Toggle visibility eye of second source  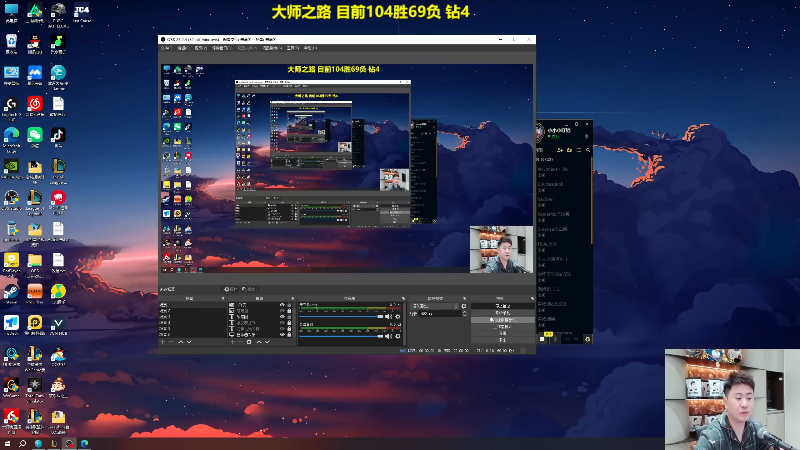(x=282, y=311)
